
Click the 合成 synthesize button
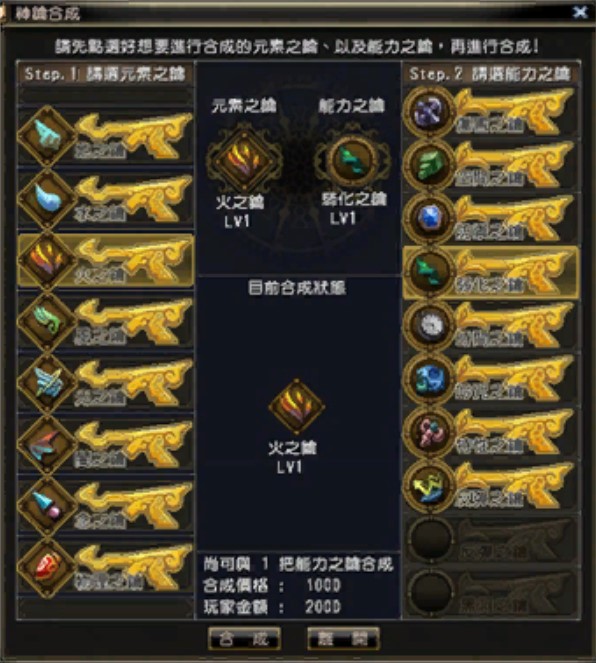[244, 638]
